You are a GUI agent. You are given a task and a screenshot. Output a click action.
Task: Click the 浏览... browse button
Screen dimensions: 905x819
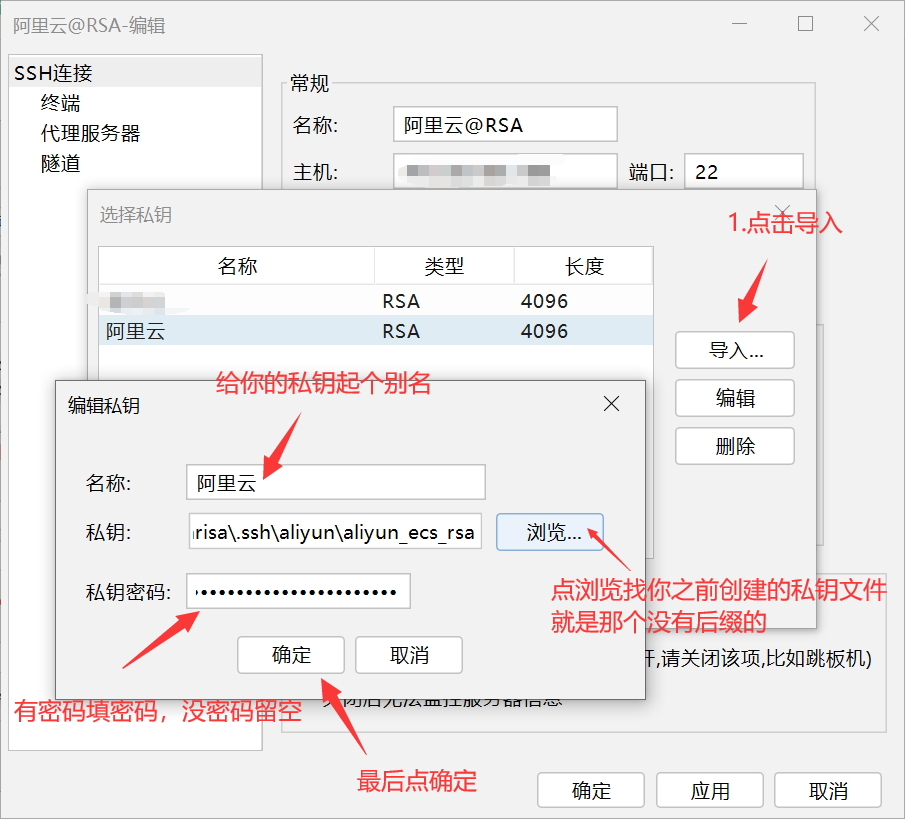click(x=549, y=532)
